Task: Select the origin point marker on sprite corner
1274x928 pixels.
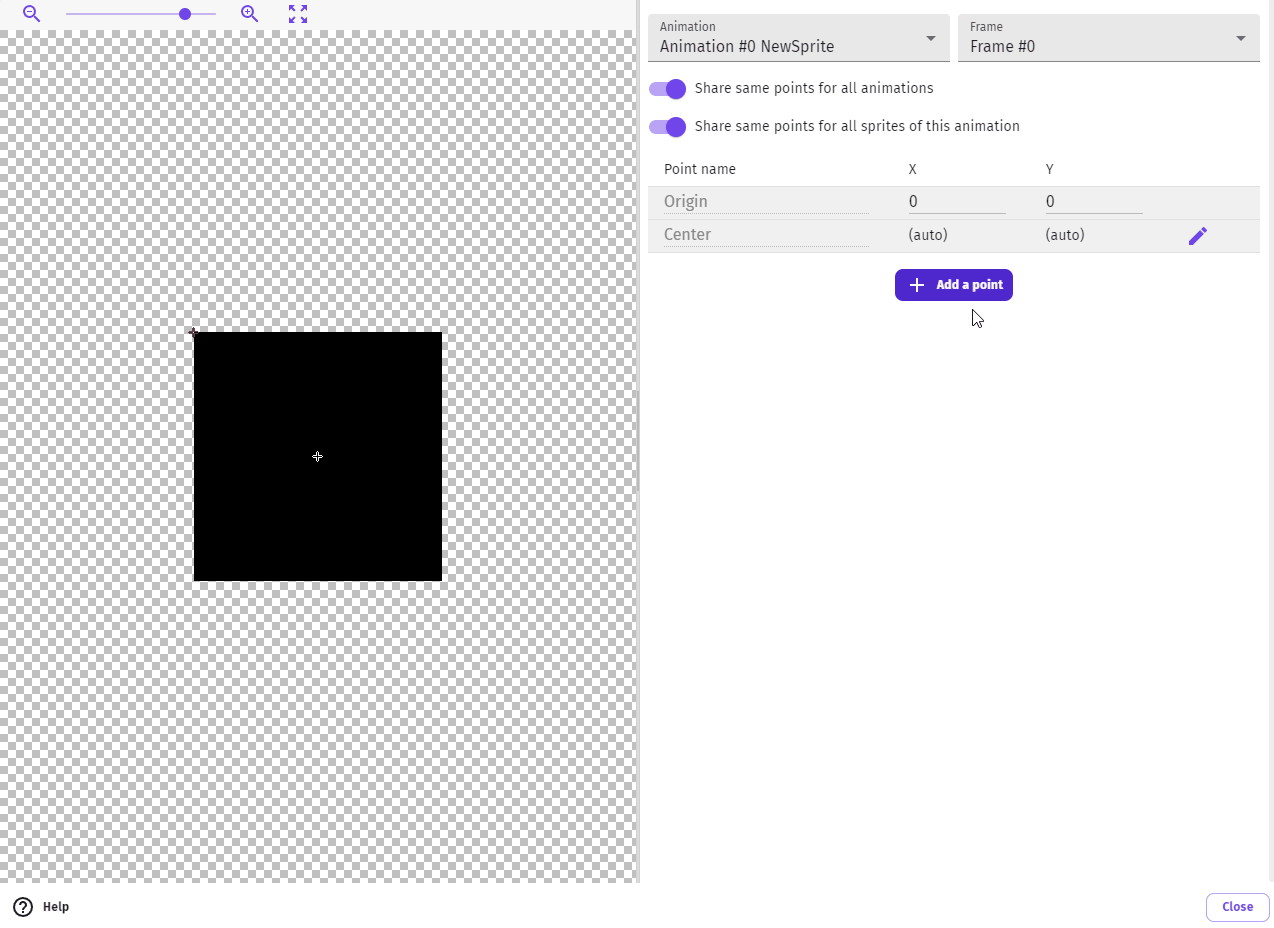Action: click(193, 332)
